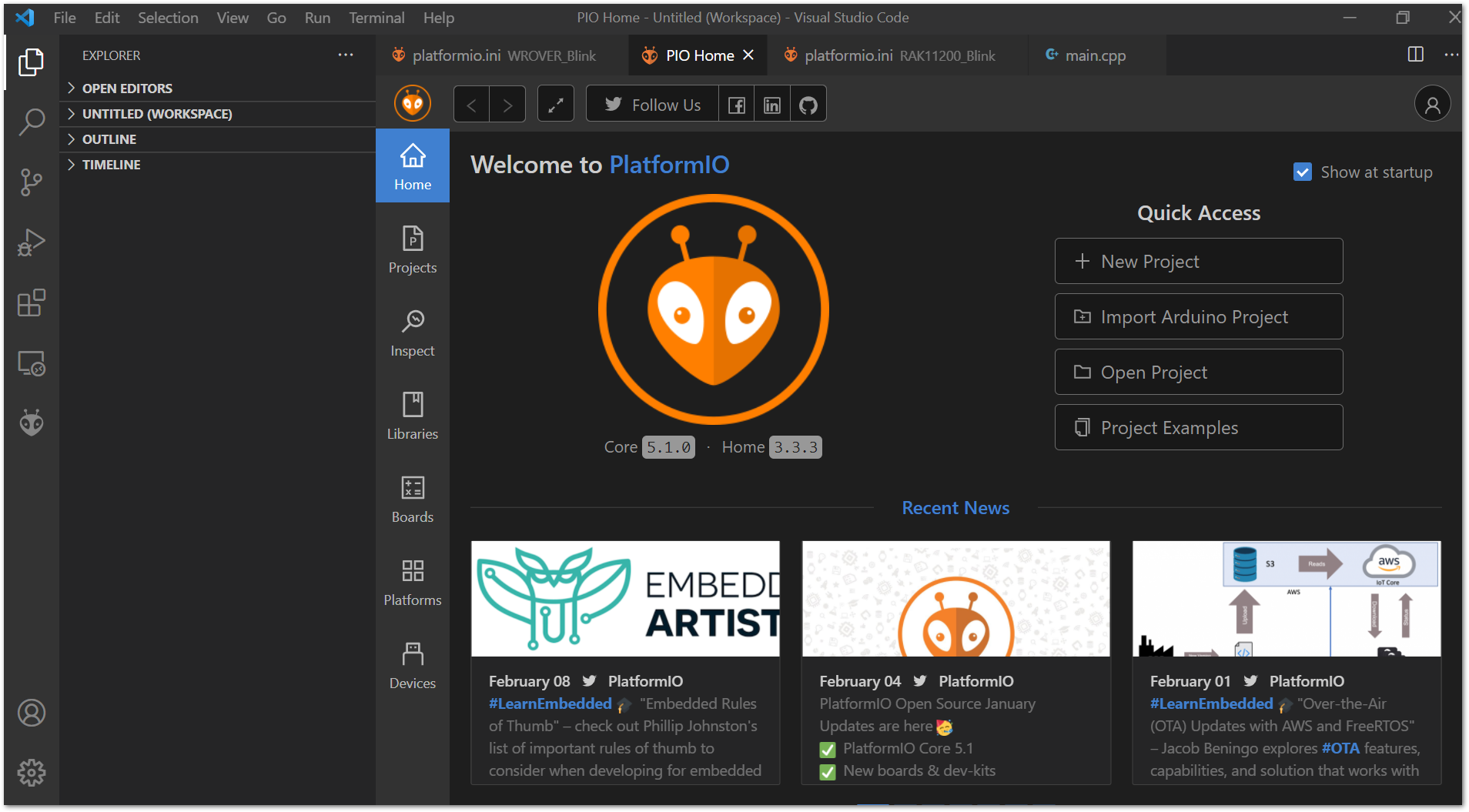1469x812 pixels.
Task: Open Run and Debug view
Action: click(31, 242)
